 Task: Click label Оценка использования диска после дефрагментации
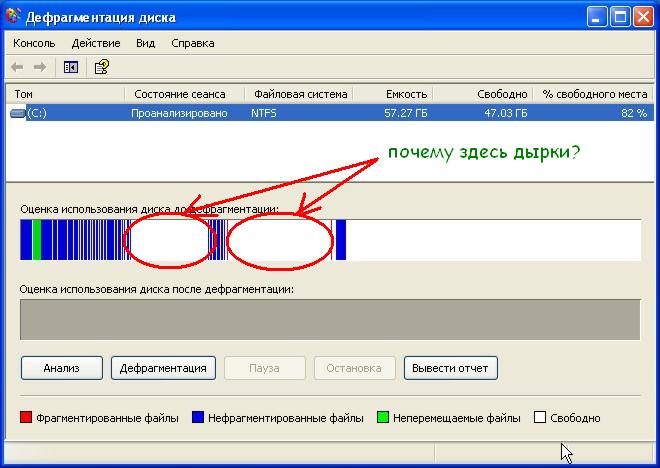tap(157, 290)
